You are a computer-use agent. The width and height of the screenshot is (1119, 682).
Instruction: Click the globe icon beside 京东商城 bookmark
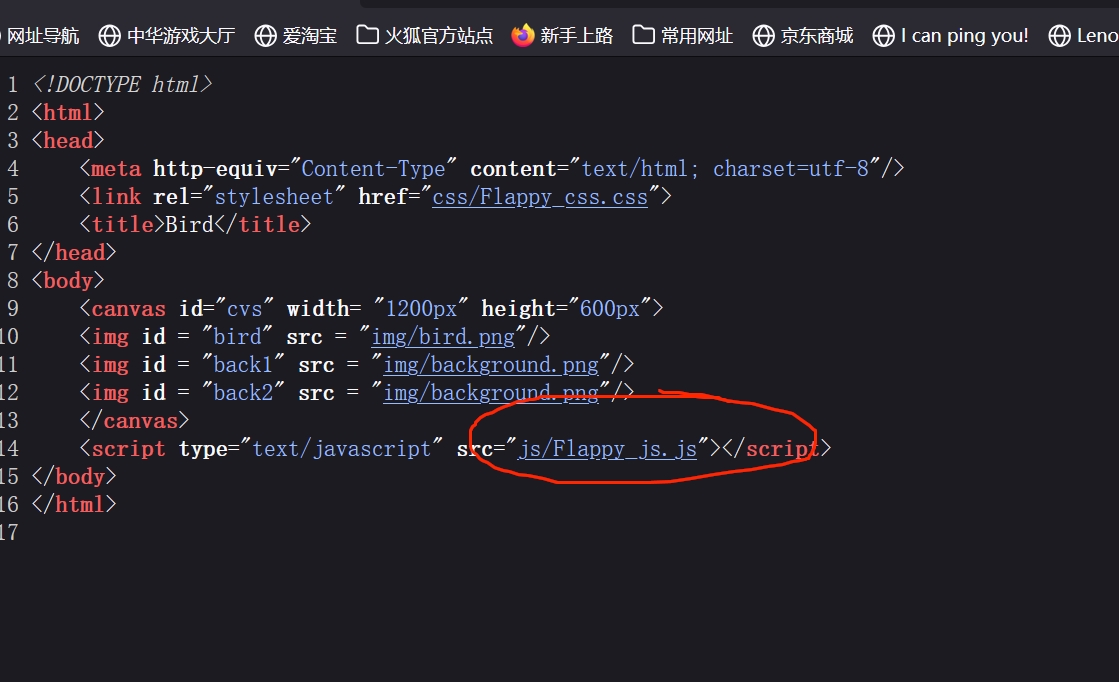point(764,36)
